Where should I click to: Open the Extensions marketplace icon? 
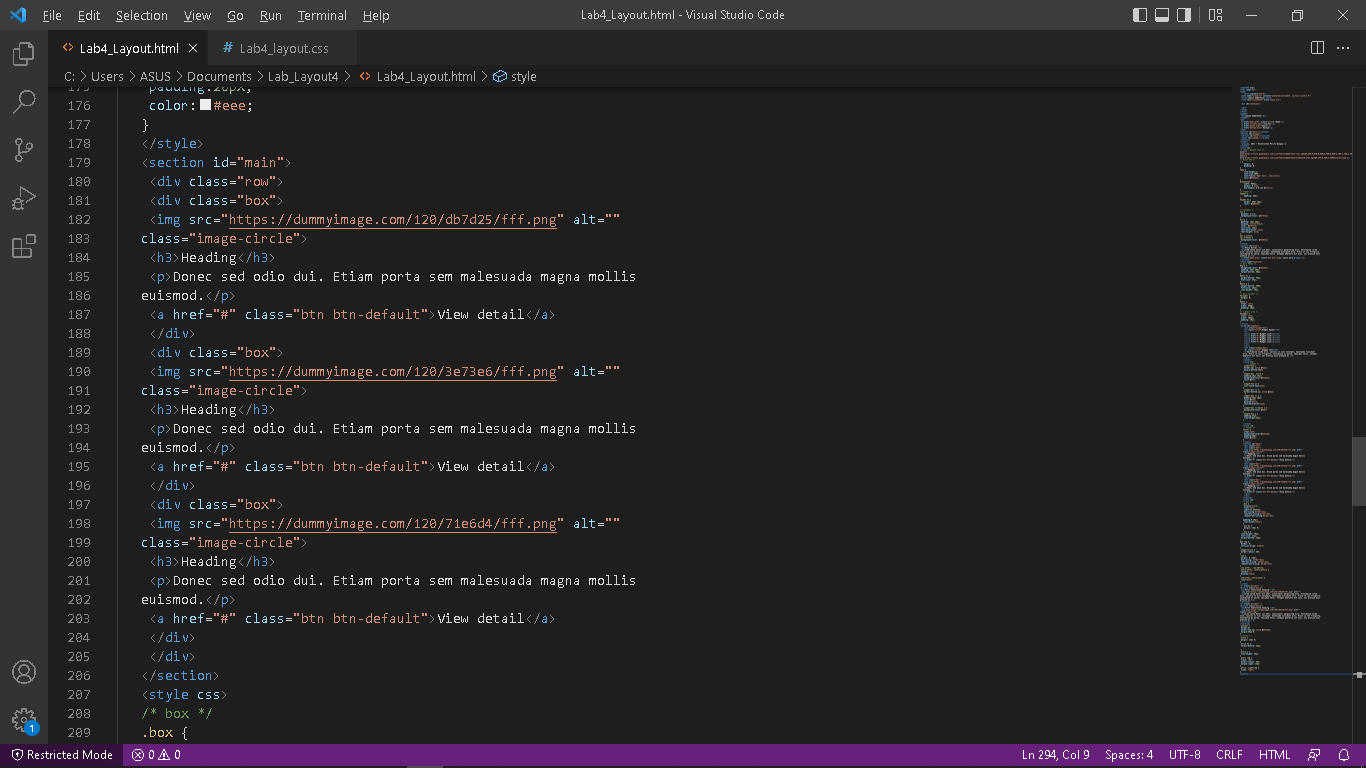click(24, 246)
